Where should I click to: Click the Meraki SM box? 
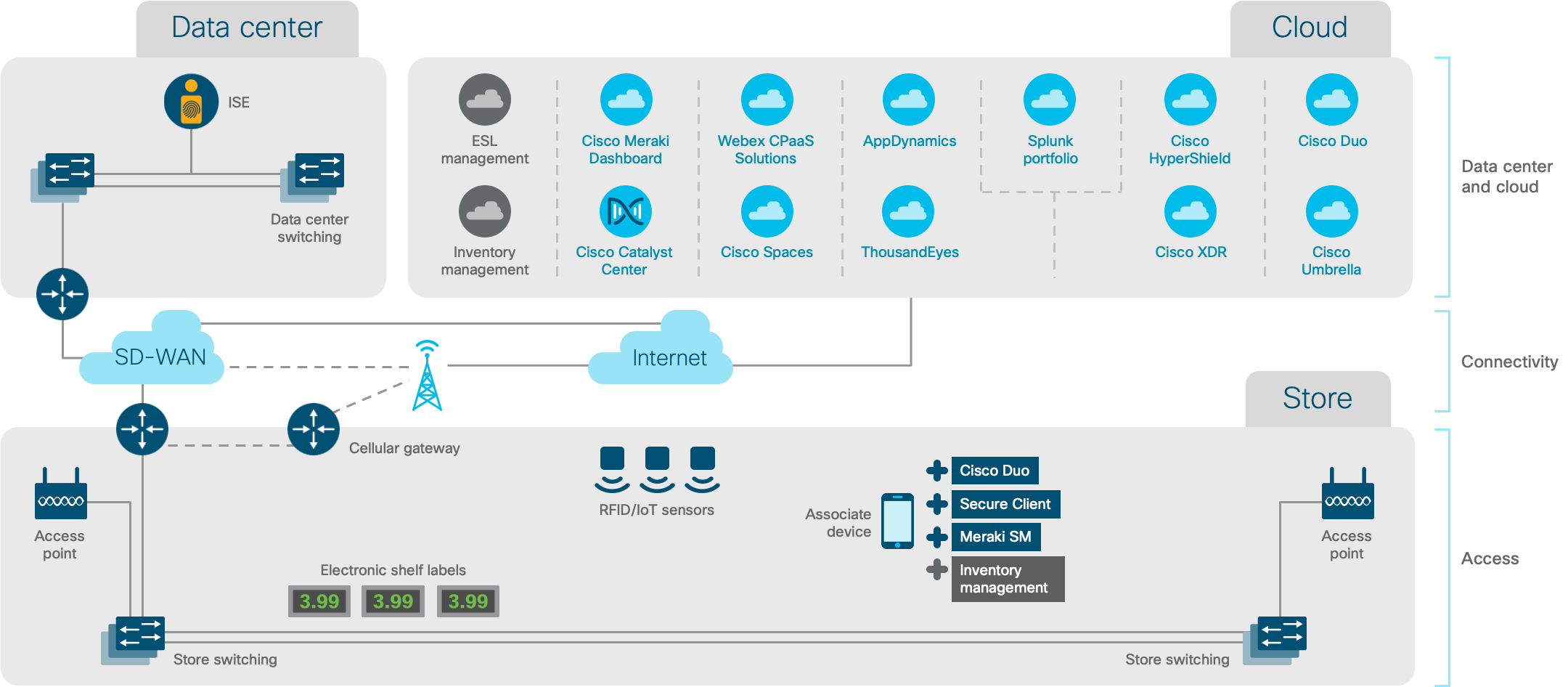tap(996, 537)
